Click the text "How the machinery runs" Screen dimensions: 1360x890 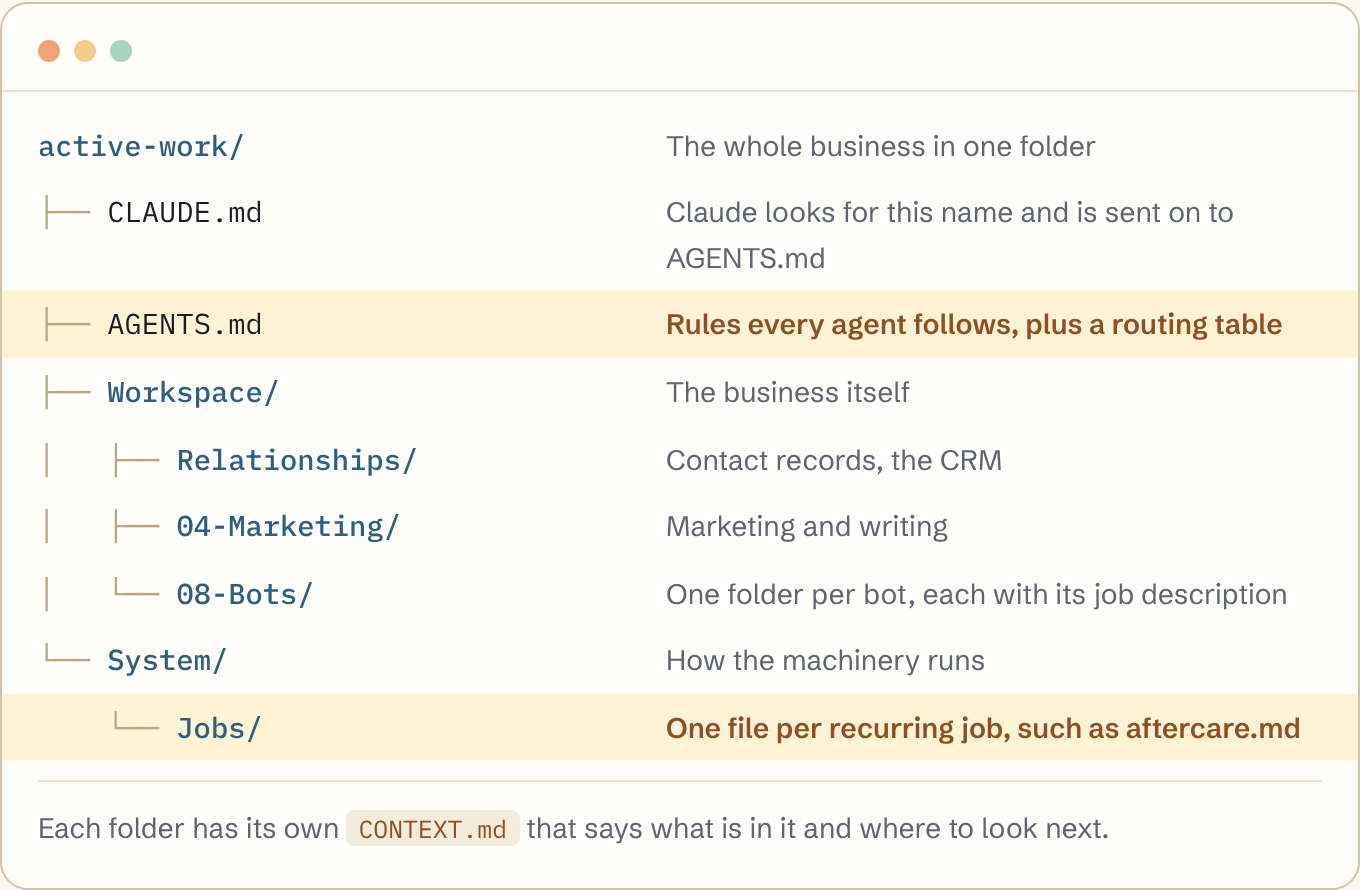(826, 661)
